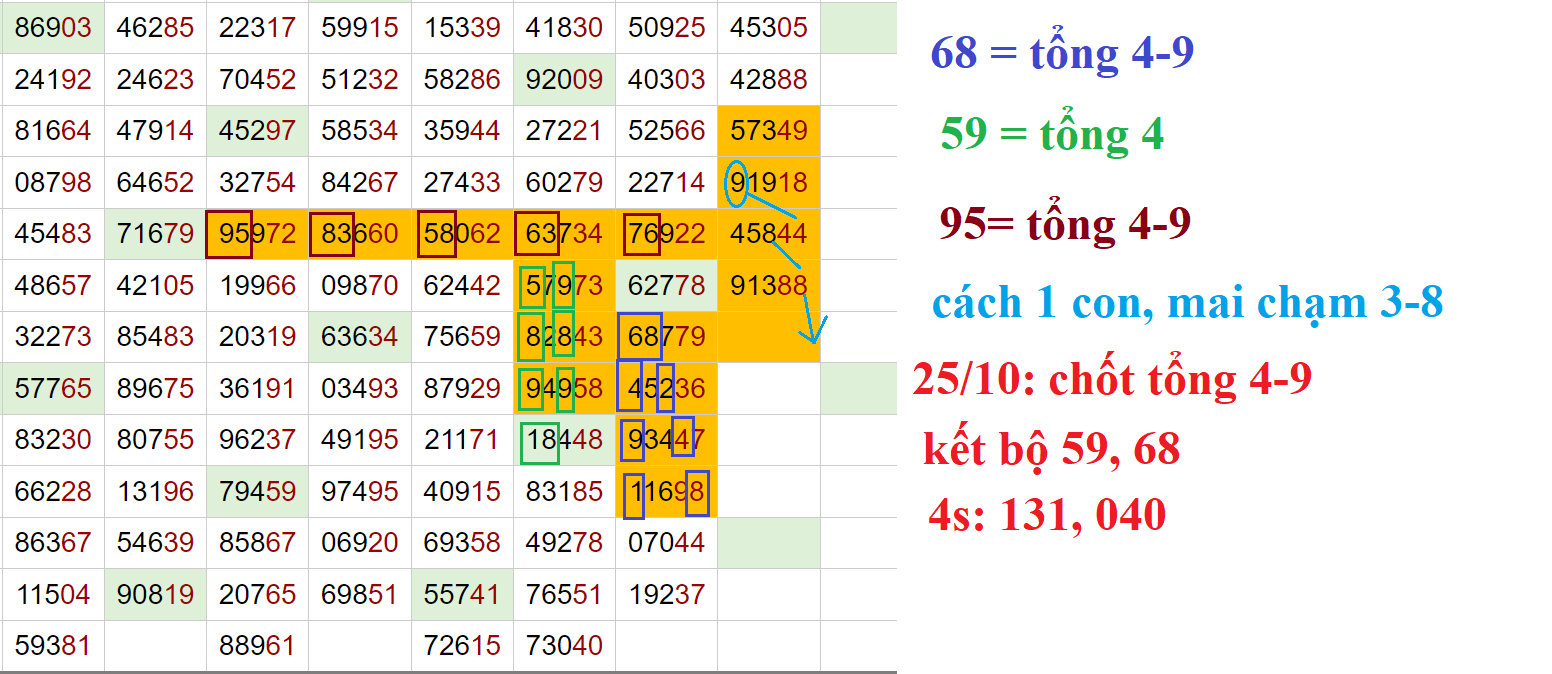Select the text 'cách 1 con, mai chạm 3-8'
This screenshot has width=1552, height=674.
1187,301
